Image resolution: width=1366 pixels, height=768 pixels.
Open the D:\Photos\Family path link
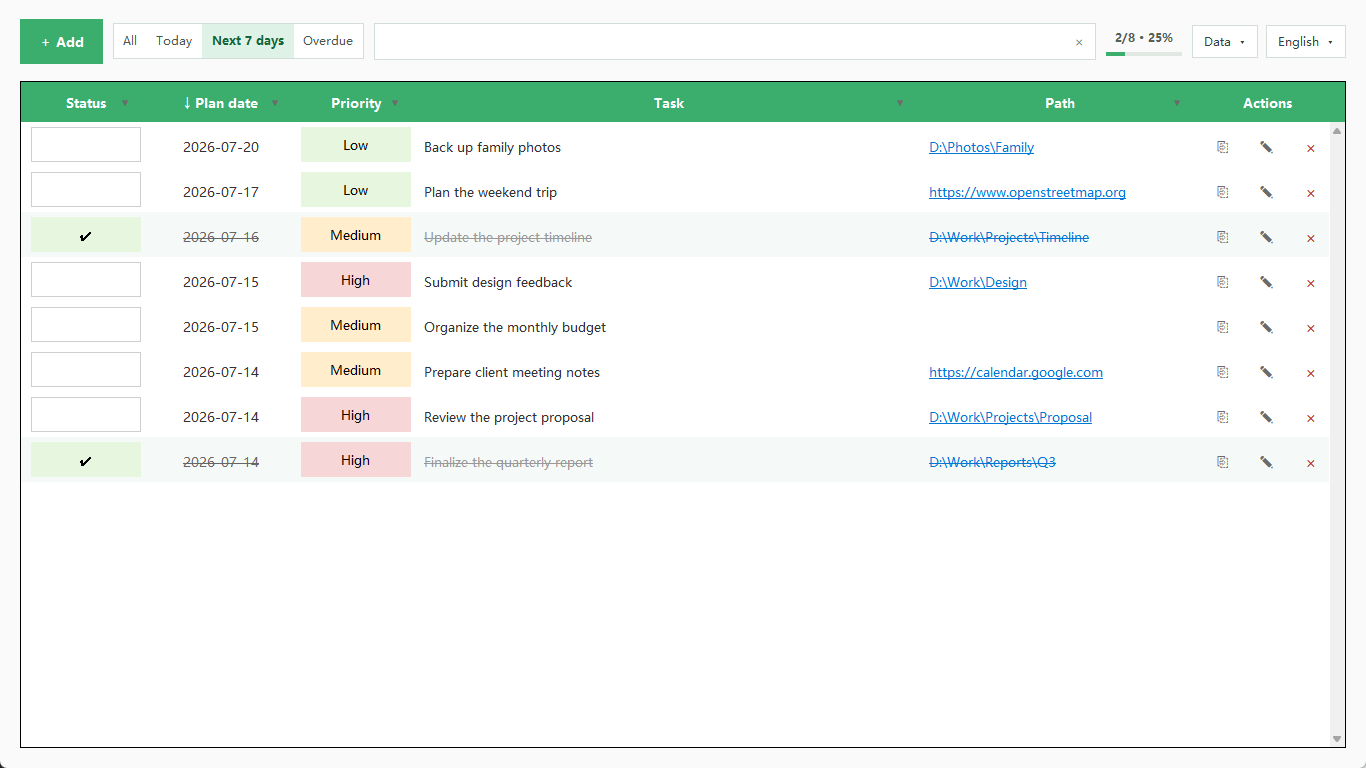coord(981,147)
